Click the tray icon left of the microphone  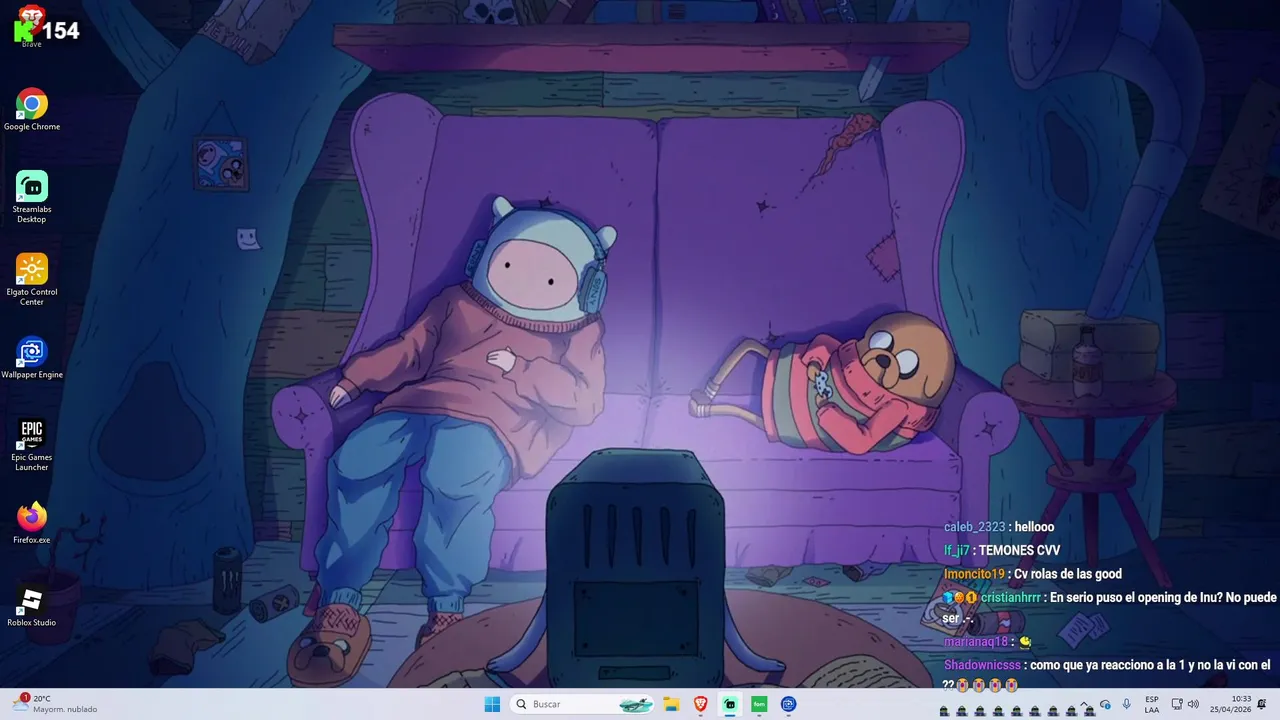pyautogui.click(x=1105, y=704)
